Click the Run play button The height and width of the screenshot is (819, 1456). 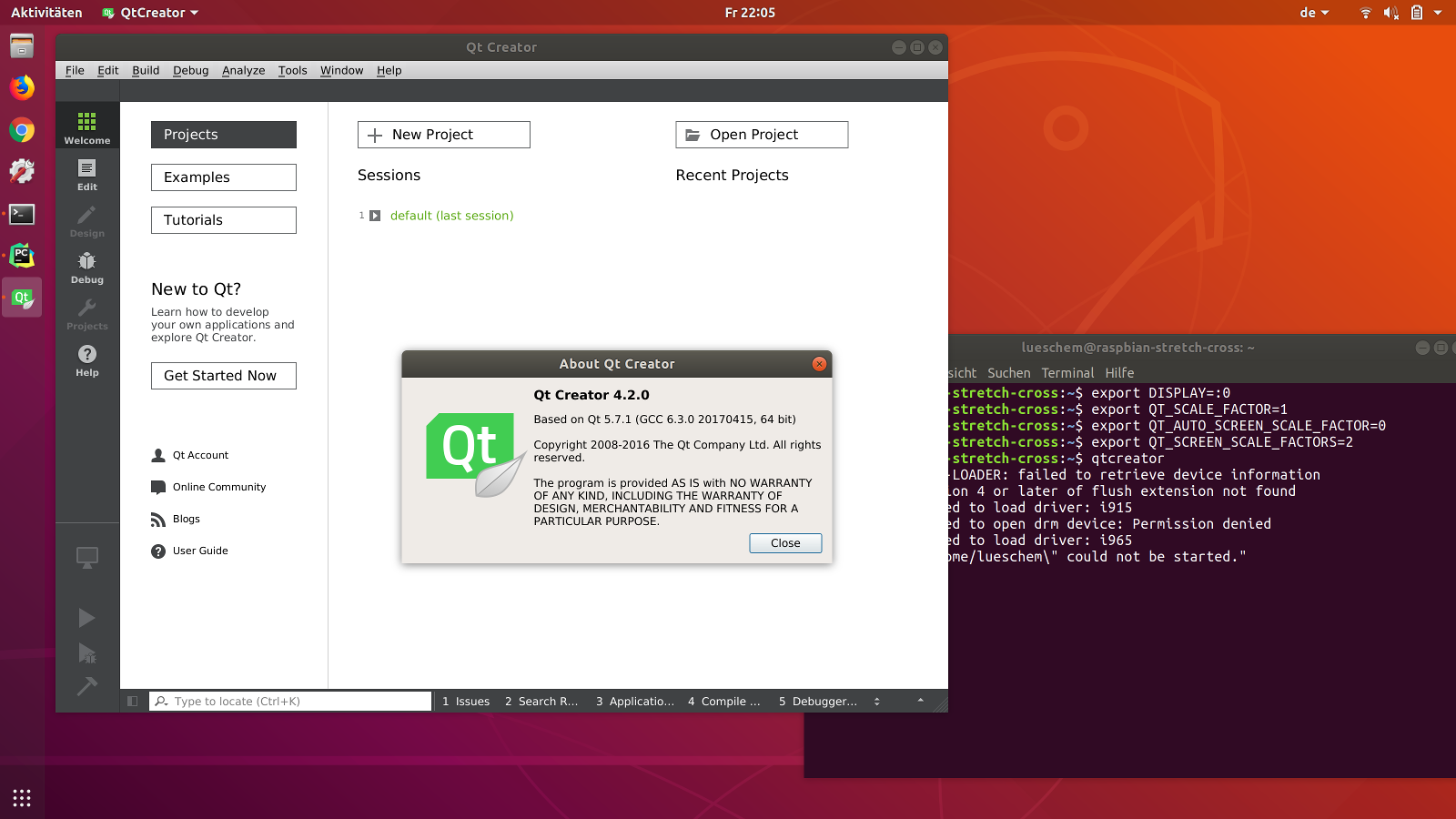point(86,618)
